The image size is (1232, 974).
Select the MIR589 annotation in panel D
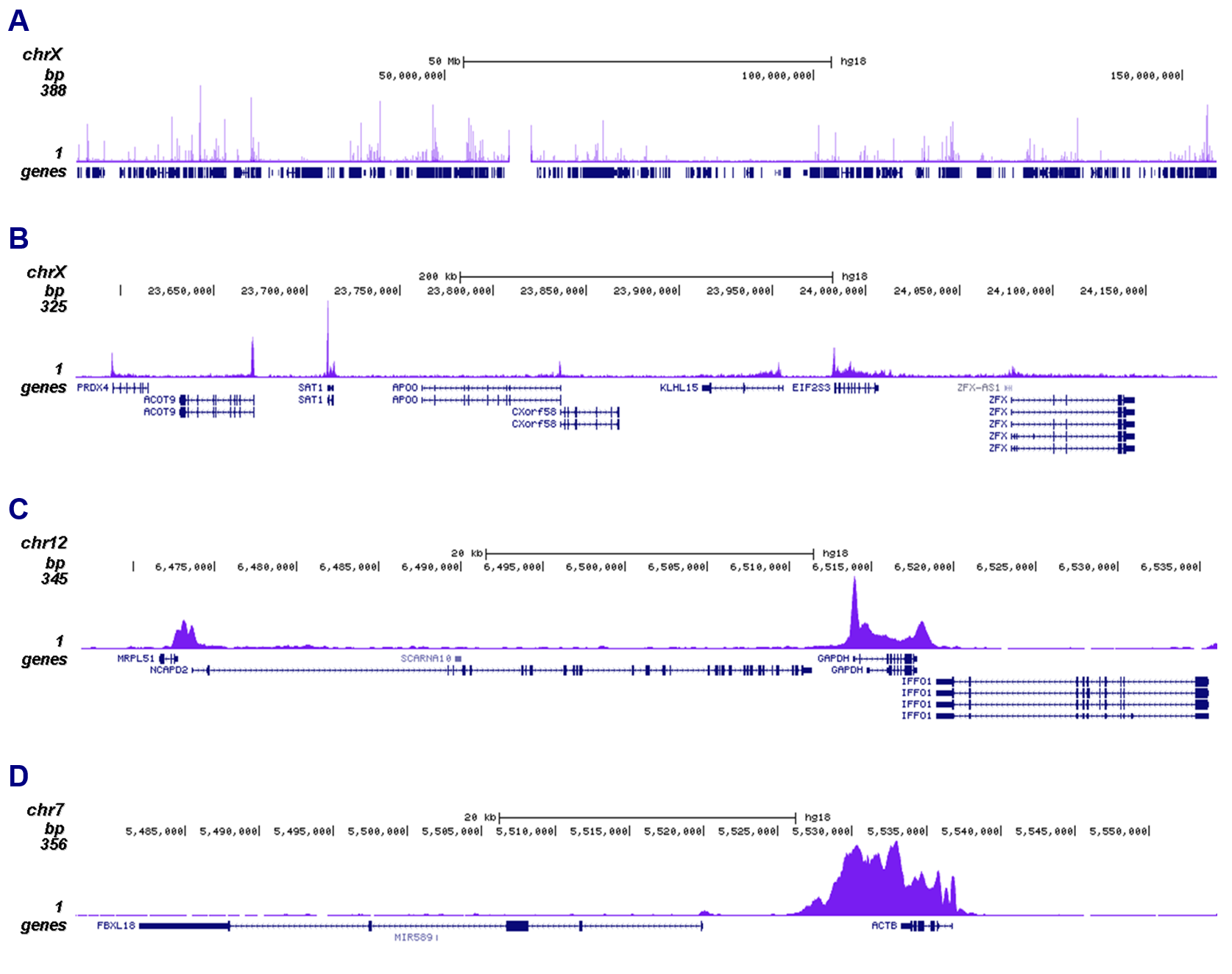point(413,938)
